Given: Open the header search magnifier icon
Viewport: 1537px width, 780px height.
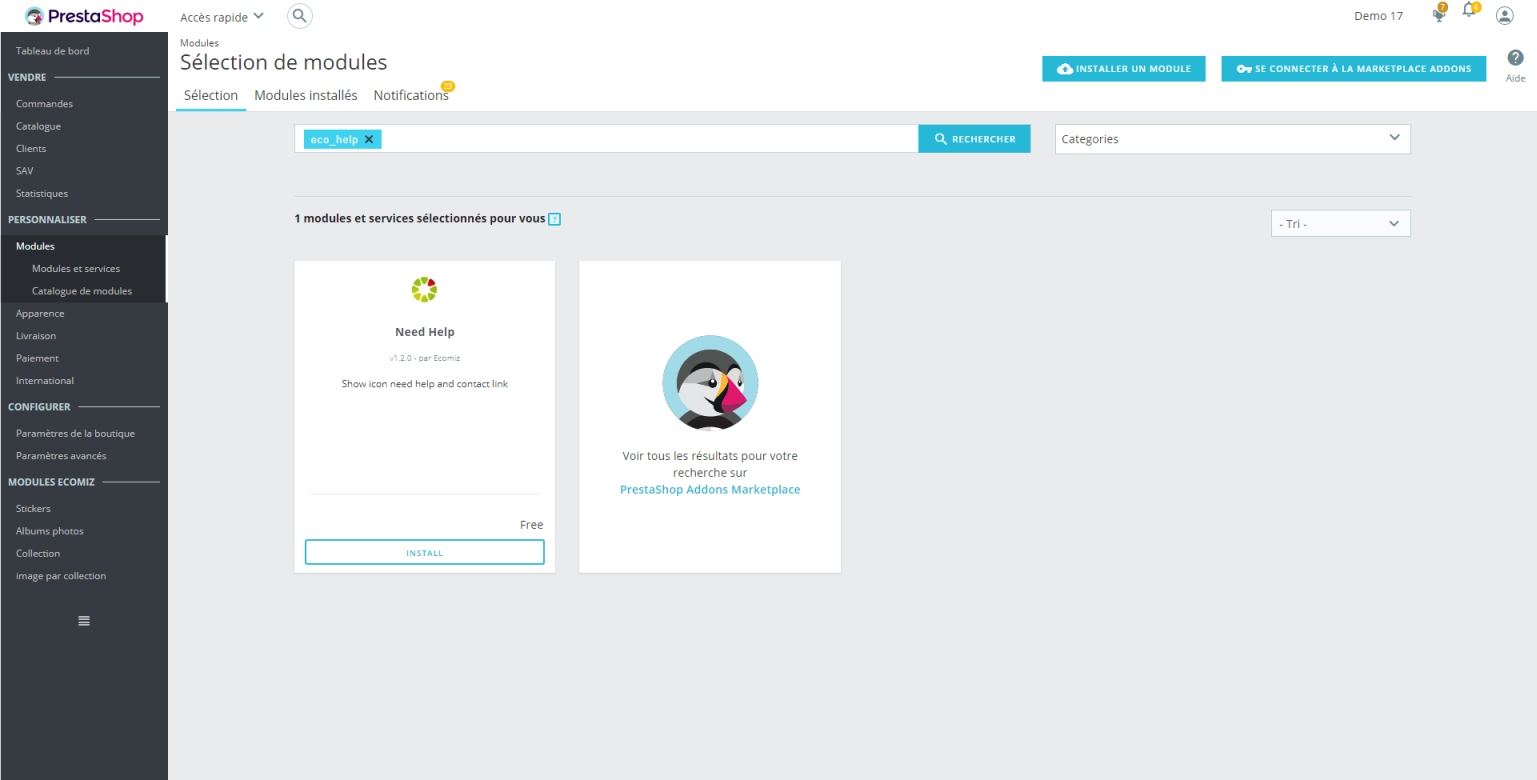Looking at the screenshot, I should [x=299, y=16].
